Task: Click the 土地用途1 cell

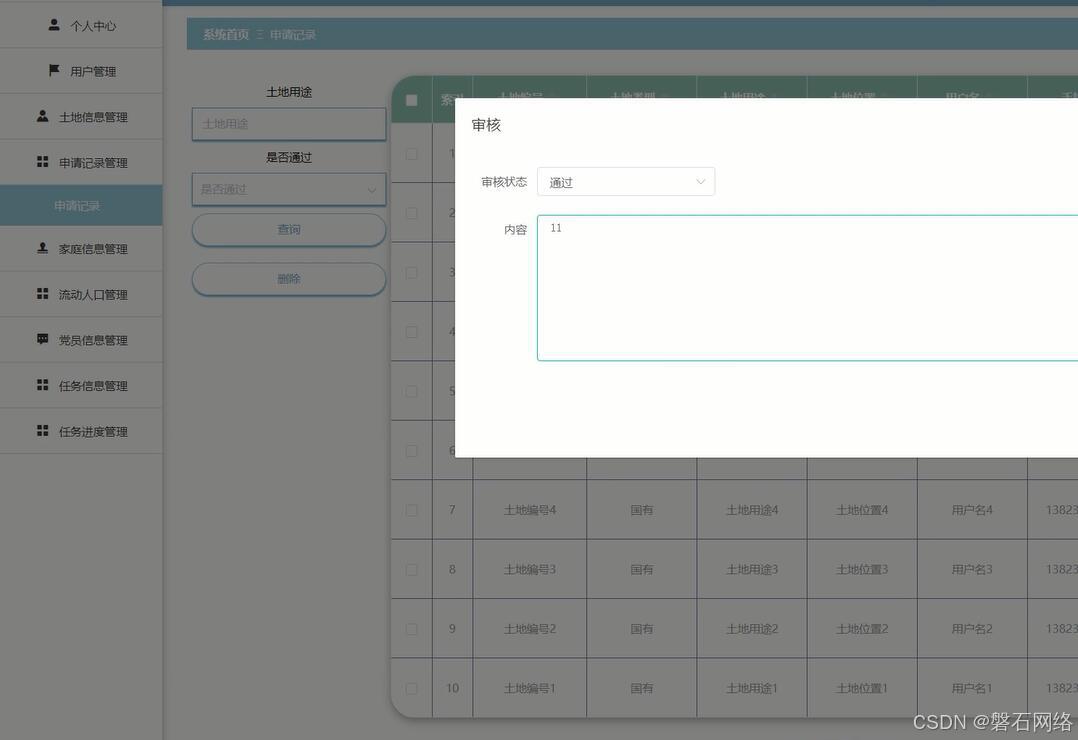Action: (x=752, y=688)
